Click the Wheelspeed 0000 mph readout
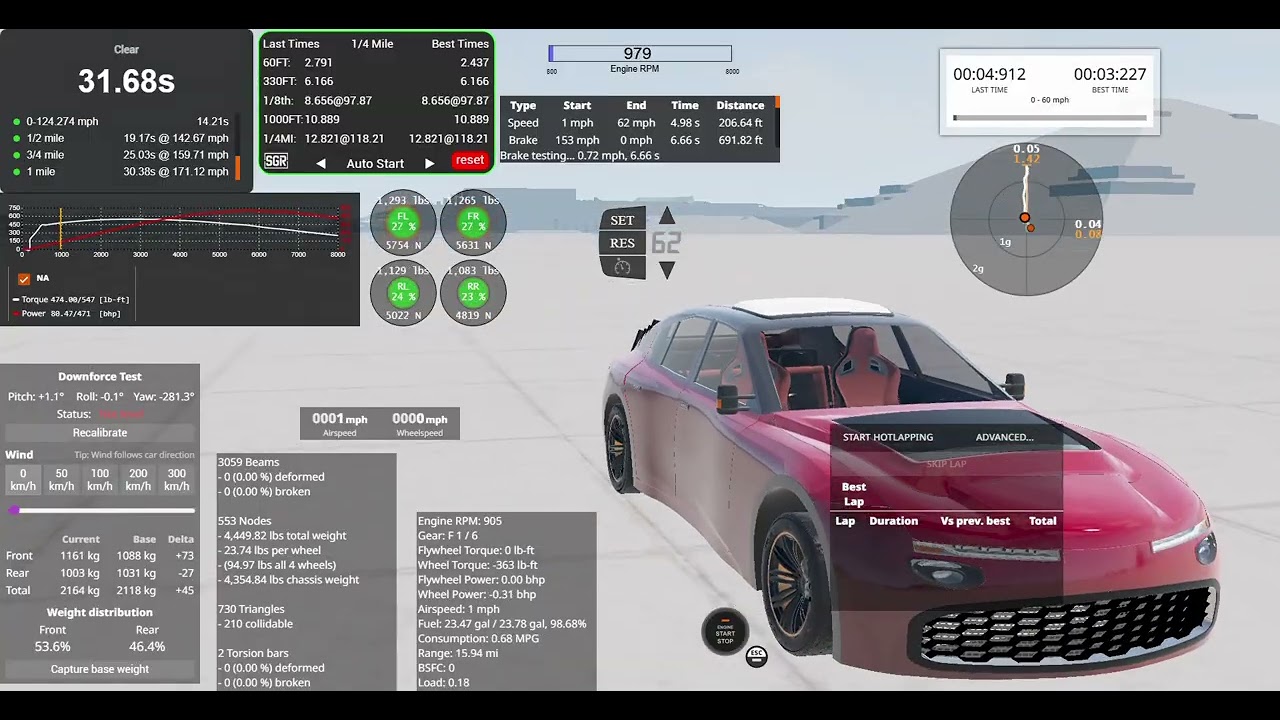Viewport: 1280px width, 720px height. pos(419,423)
